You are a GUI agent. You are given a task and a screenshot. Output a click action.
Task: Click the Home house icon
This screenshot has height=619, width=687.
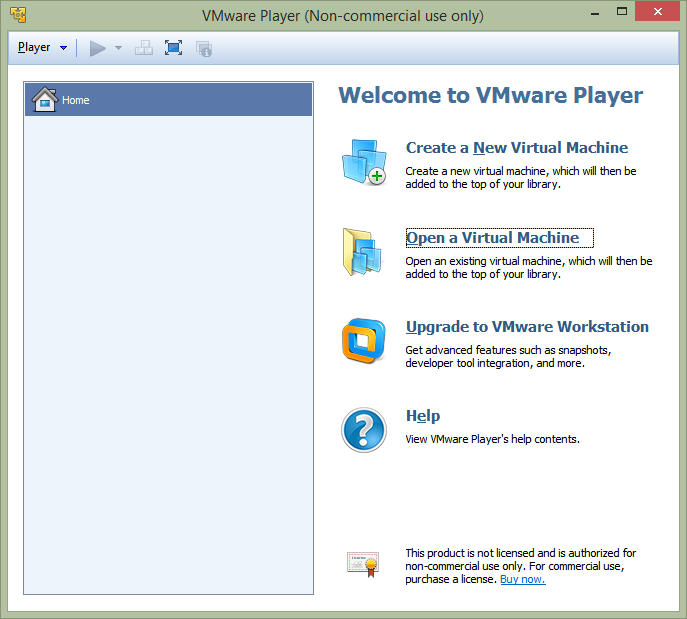tap(45, 99)
